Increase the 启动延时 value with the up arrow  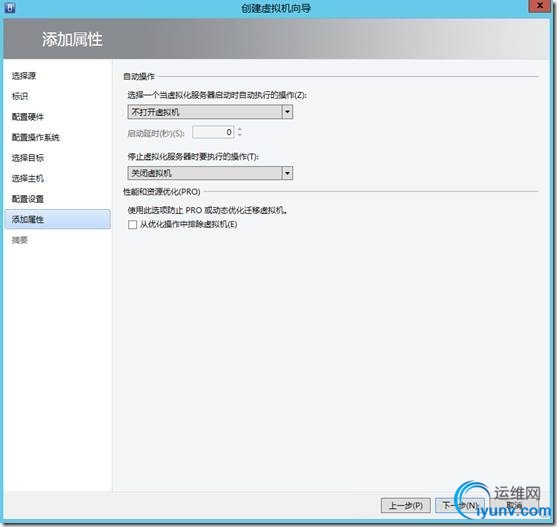point(240,129)
